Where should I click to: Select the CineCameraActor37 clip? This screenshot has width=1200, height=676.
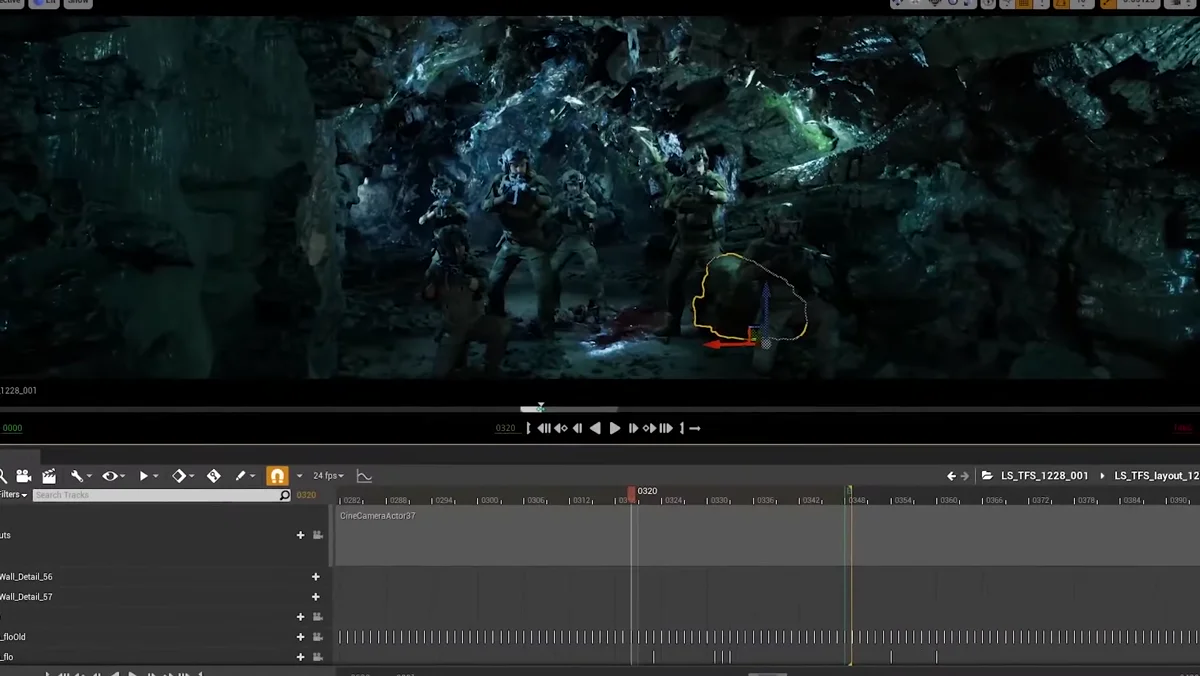pyautogui.click(x=766, y=535)
